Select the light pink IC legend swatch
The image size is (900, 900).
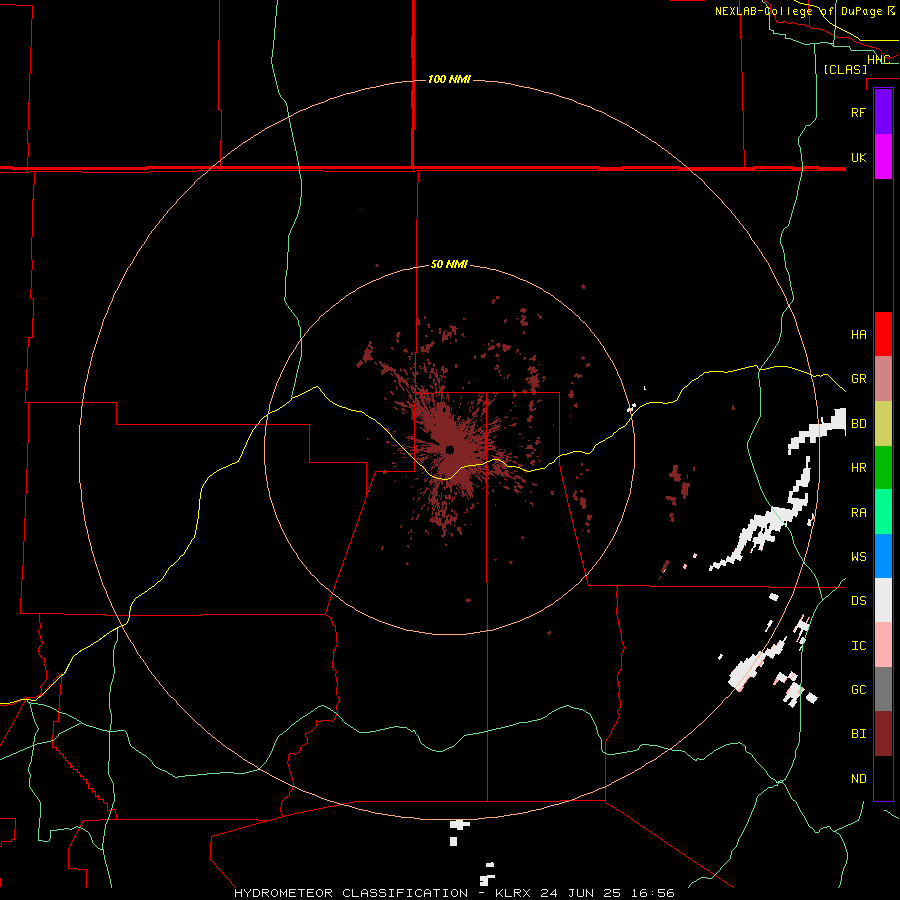click(883, 645)
